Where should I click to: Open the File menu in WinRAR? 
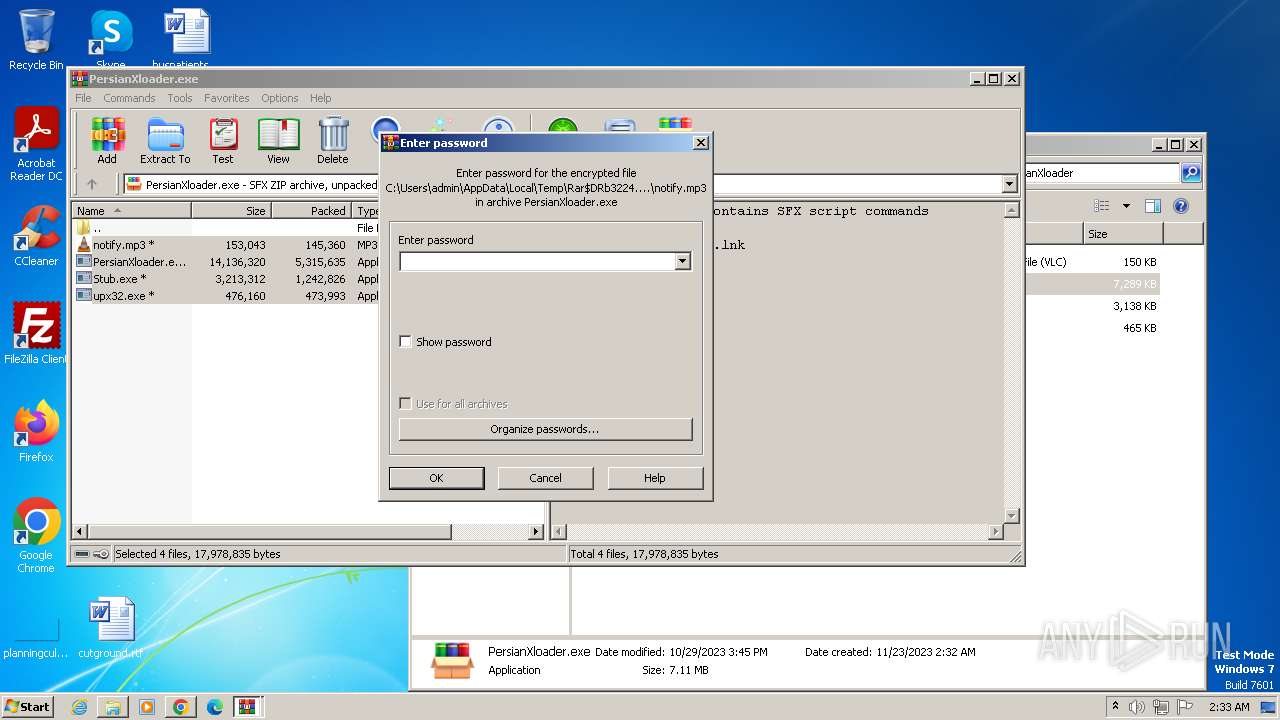(83, 98)
